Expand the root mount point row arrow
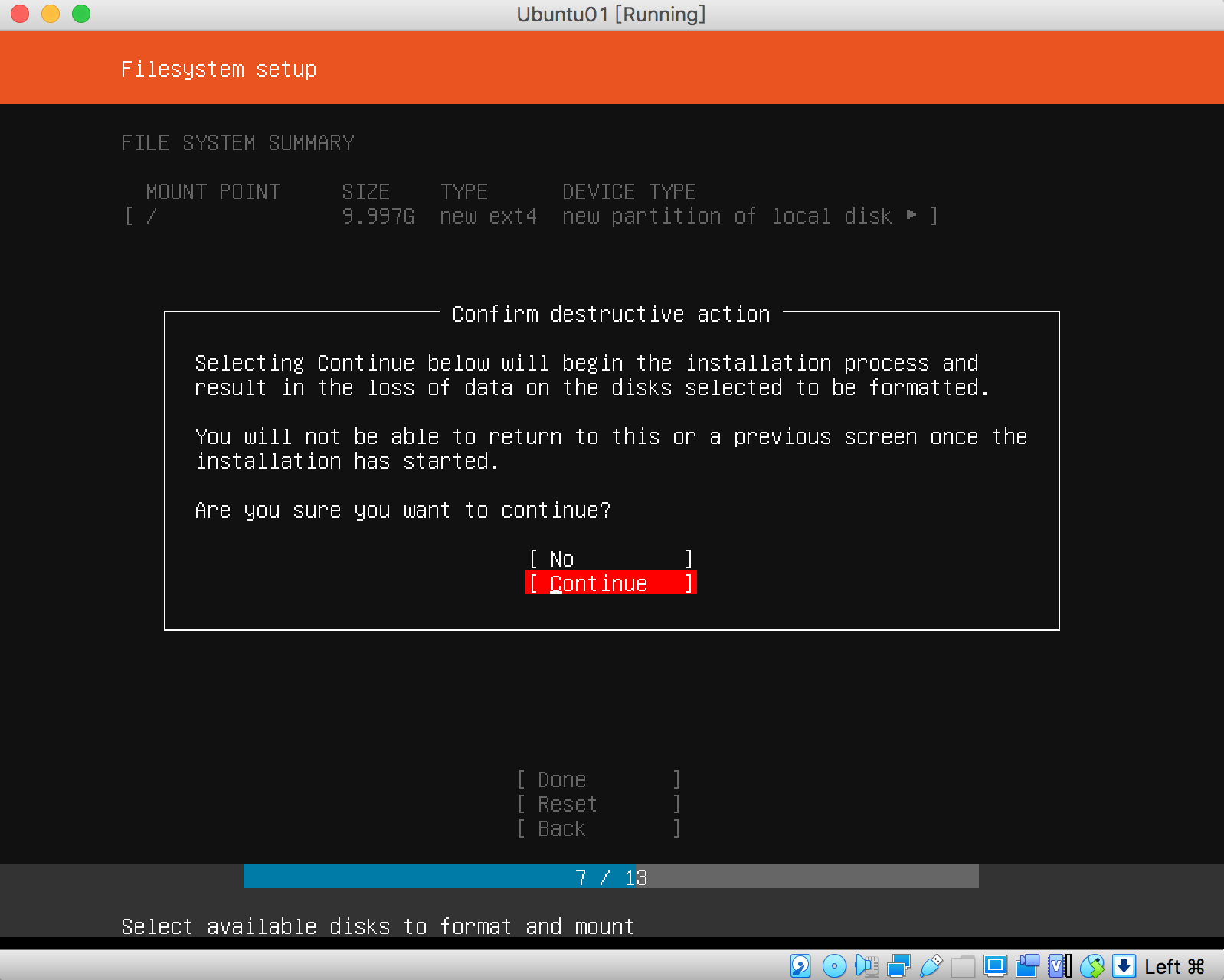Image resolution: width=1224 pixels, height=980 pixels. [911, 215]
